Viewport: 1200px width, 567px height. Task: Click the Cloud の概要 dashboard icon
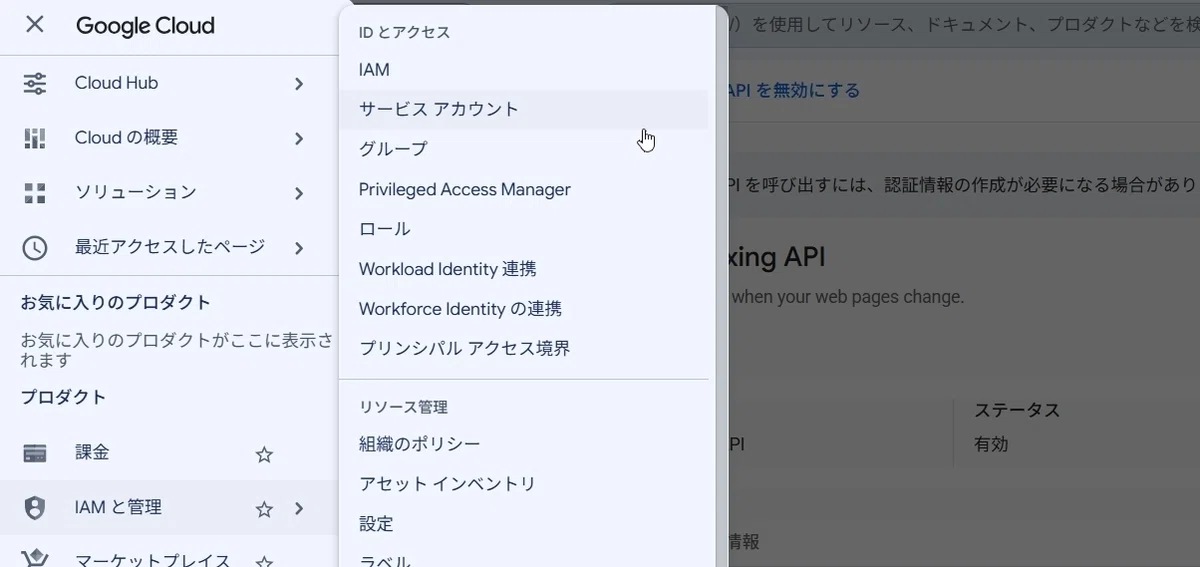point(34,138)
